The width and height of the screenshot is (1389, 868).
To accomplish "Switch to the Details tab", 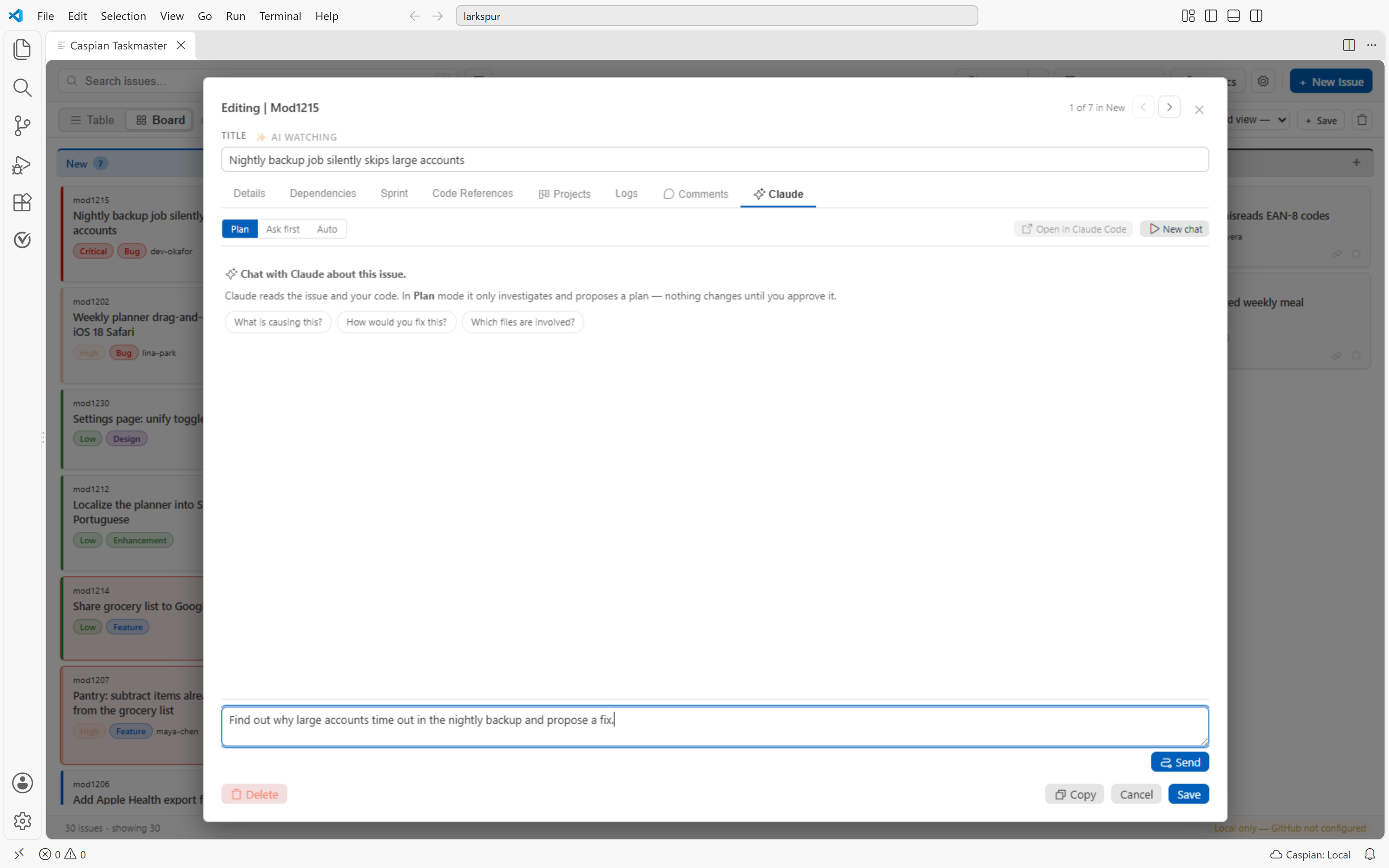I will 249,194.
